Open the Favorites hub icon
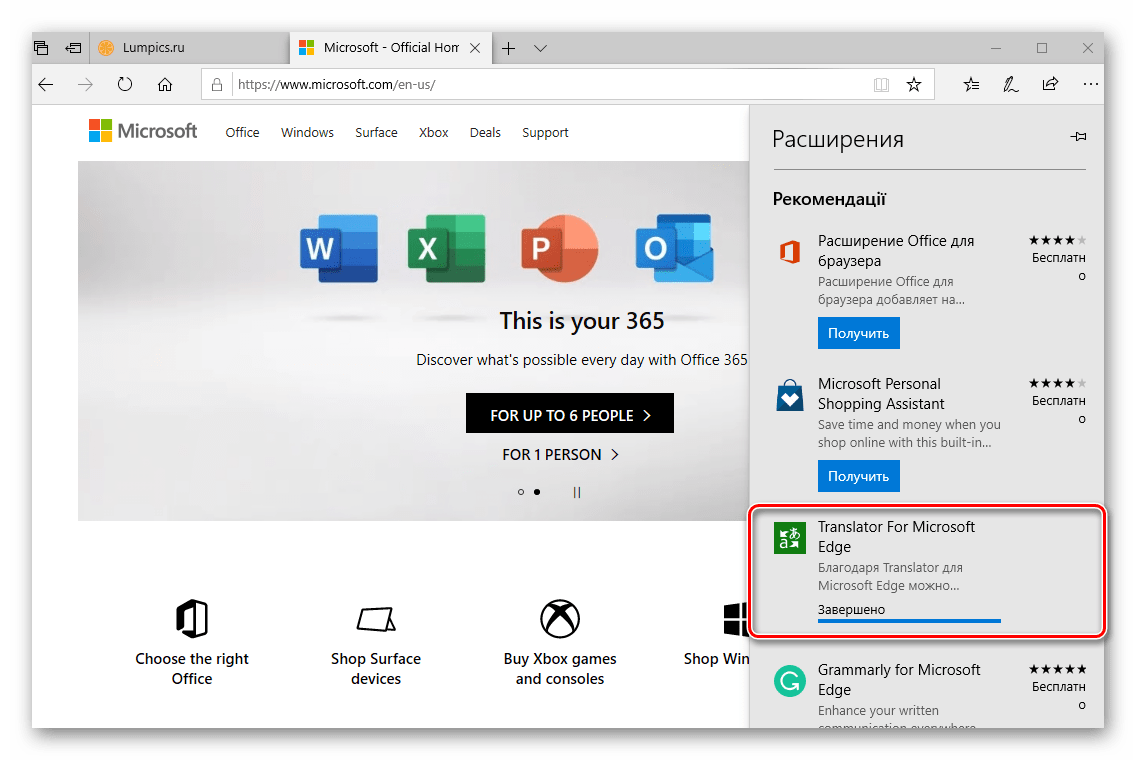This screenshot has height=760, width=1136. 971,85
